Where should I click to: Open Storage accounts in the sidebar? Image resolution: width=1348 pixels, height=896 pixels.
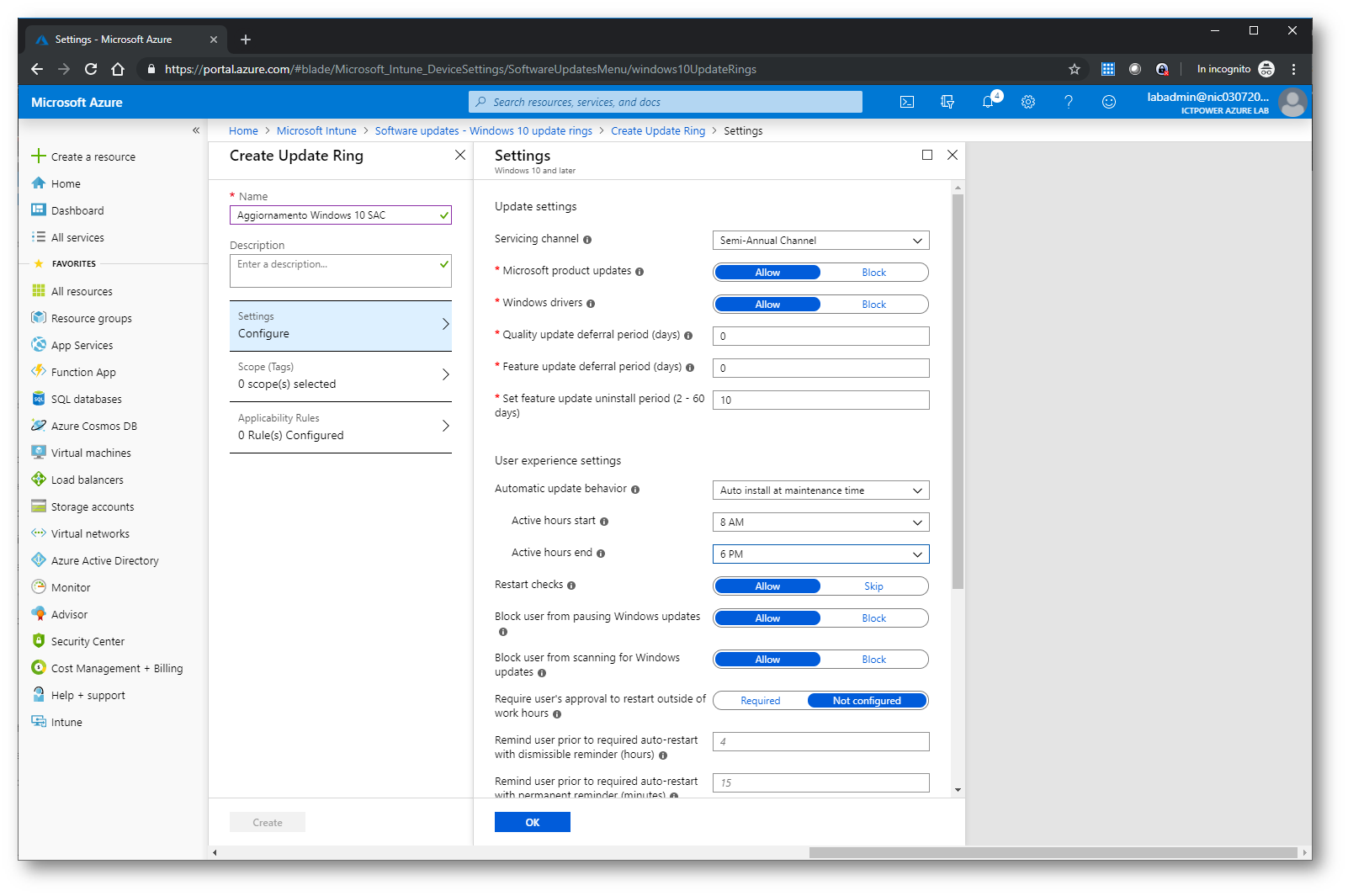tap(93, 506)
